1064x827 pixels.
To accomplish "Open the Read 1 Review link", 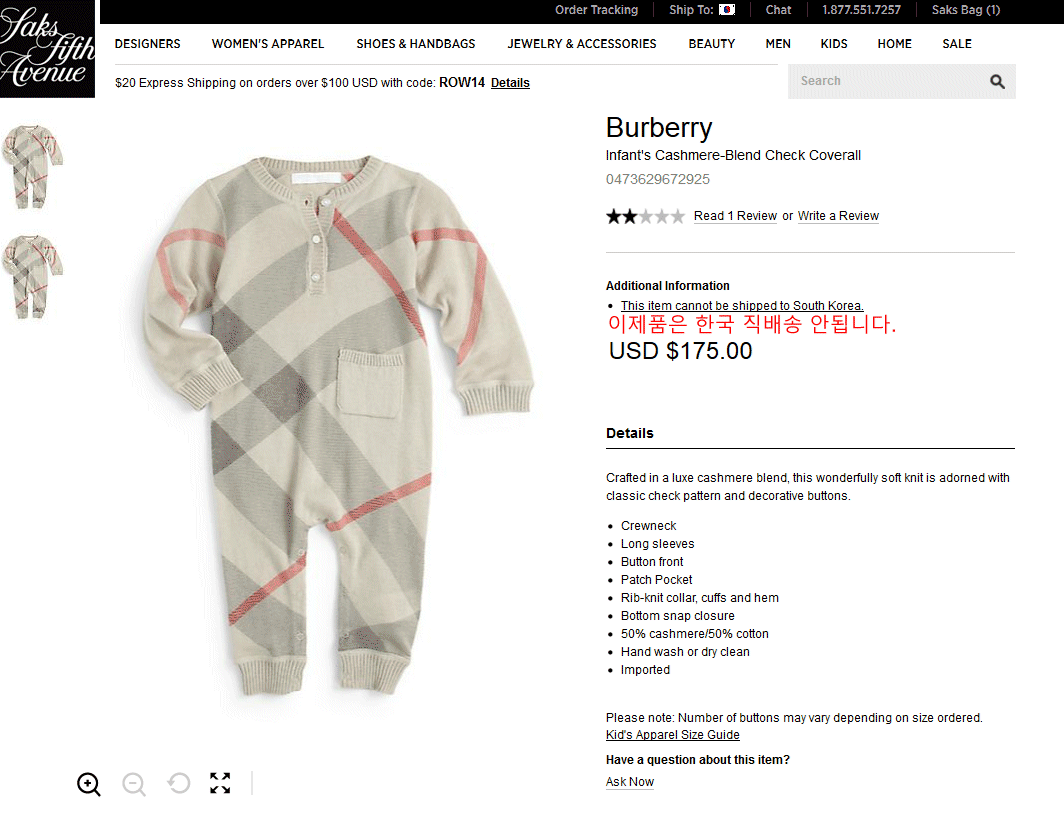I will 735,216.
